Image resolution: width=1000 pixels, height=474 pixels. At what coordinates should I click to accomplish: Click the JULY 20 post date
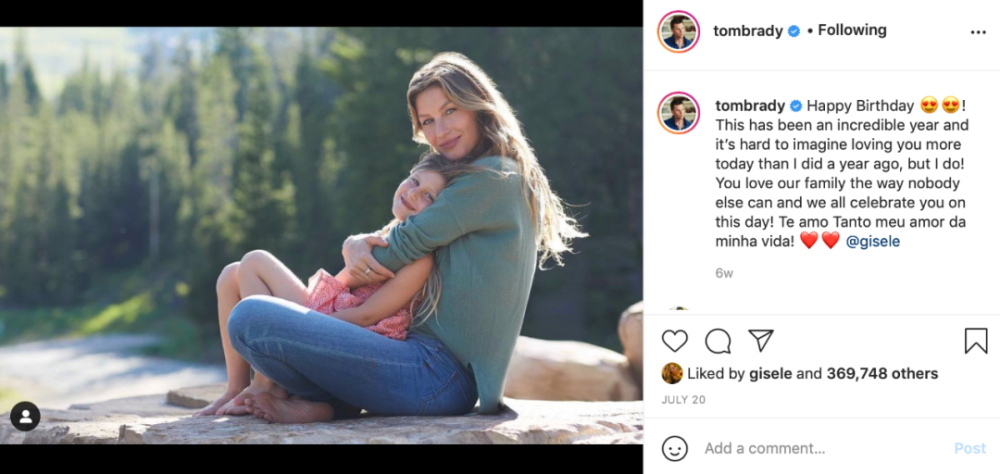pos(683,400)
